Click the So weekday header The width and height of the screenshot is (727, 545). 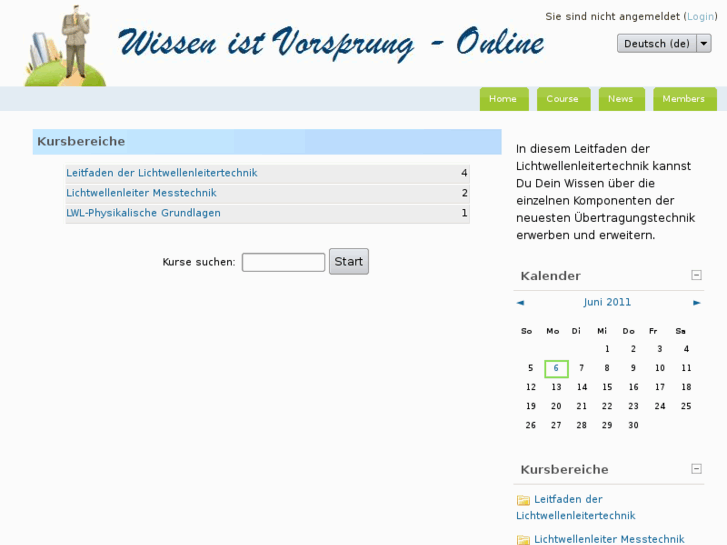(526, 331)
